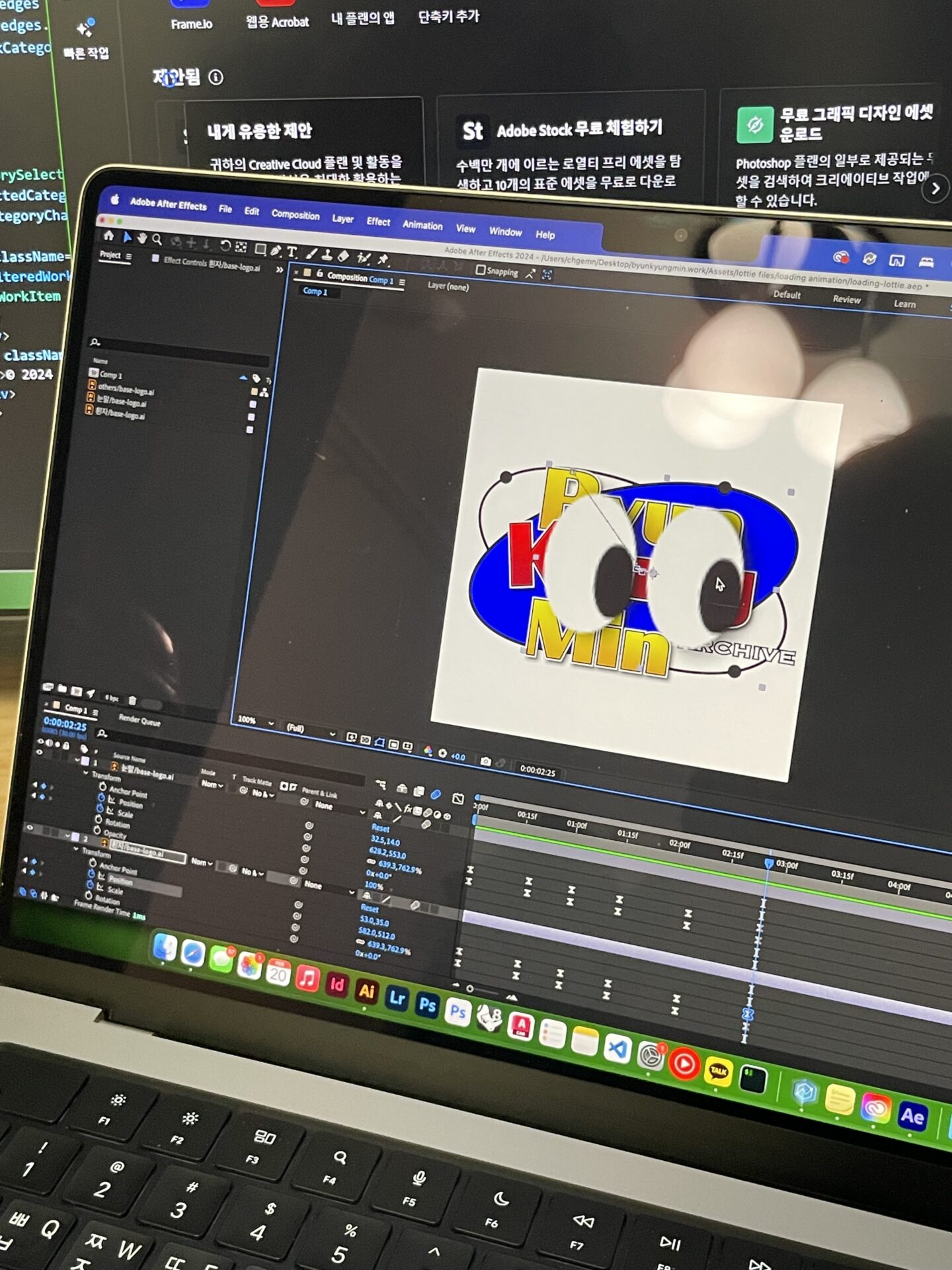The width and height of the screenshot is (952, 1270).
Task: Click the Home icon in the toolbar
Action: (x=109, y=235)
